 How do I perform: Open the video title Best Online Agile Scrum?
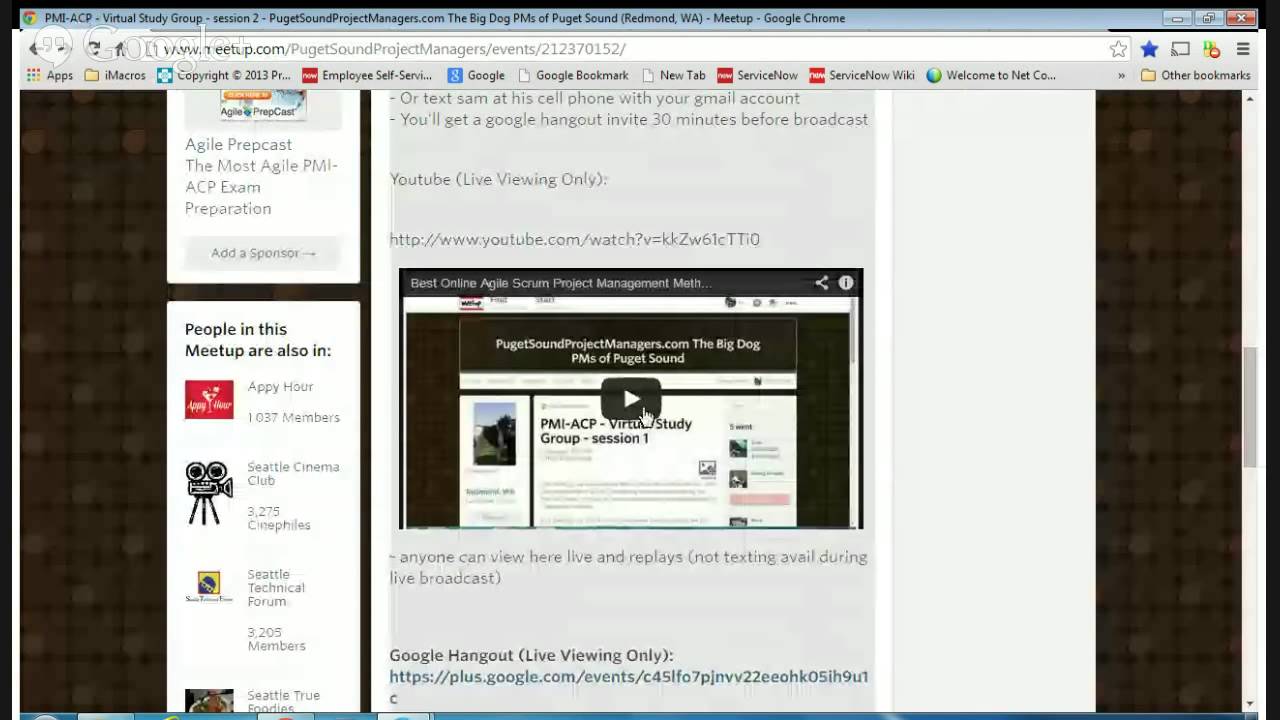pyautogui.click(x=560, y=283)
